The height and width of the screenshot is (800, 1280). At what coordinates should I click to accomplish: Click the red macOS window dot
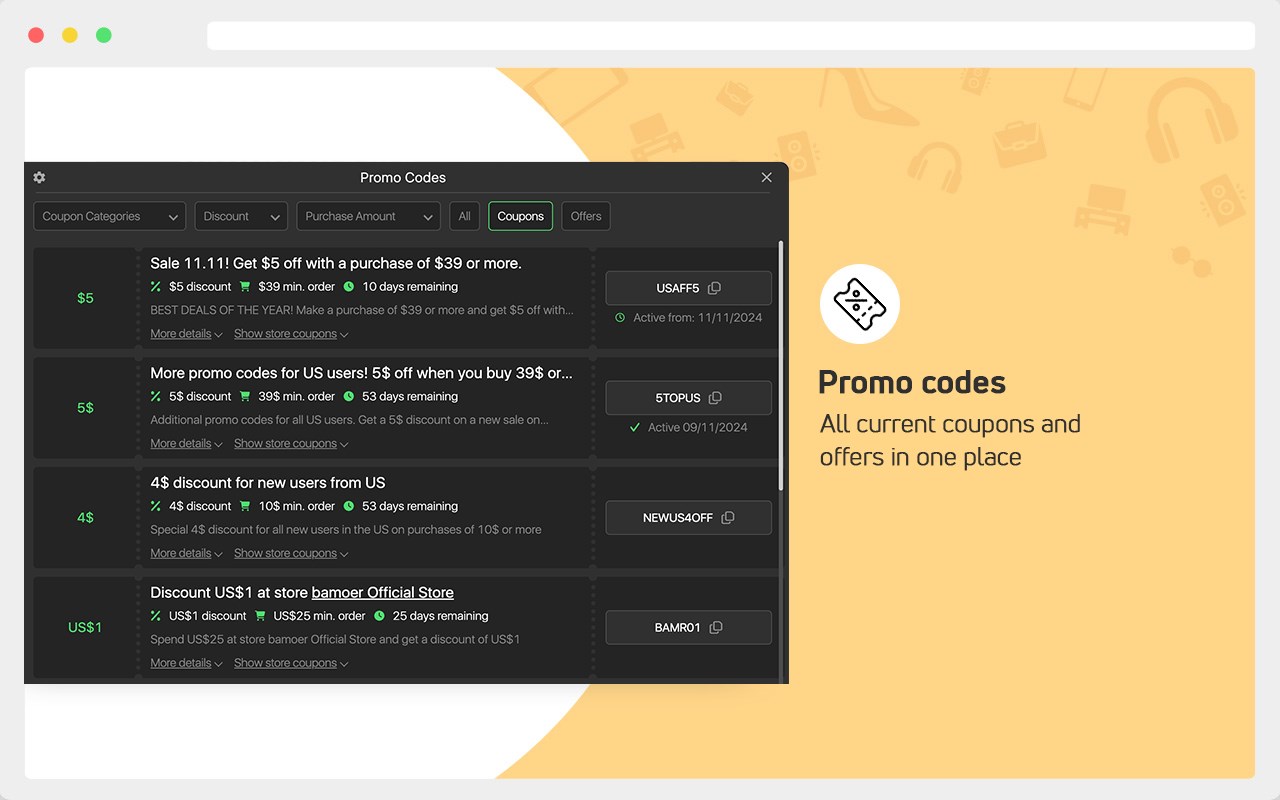tap(36, 35)
